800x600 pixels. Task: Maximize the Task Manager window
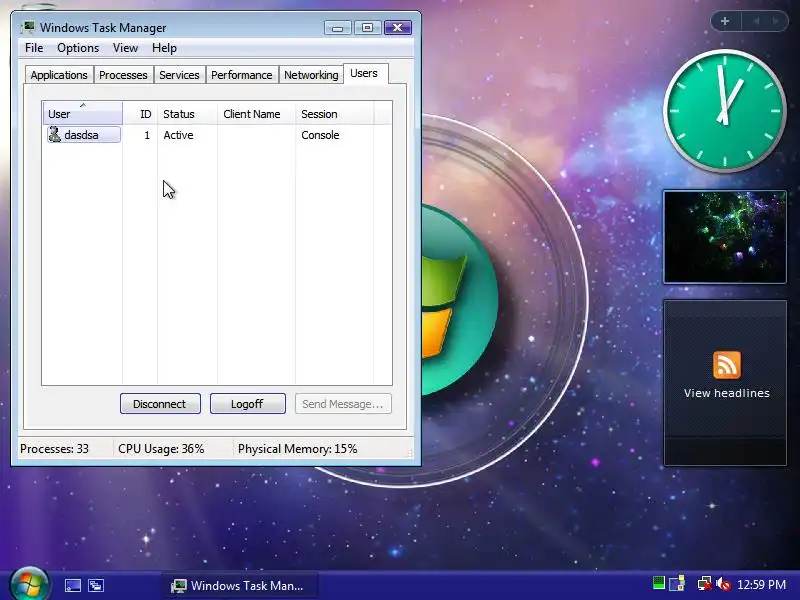click(367, 28)
